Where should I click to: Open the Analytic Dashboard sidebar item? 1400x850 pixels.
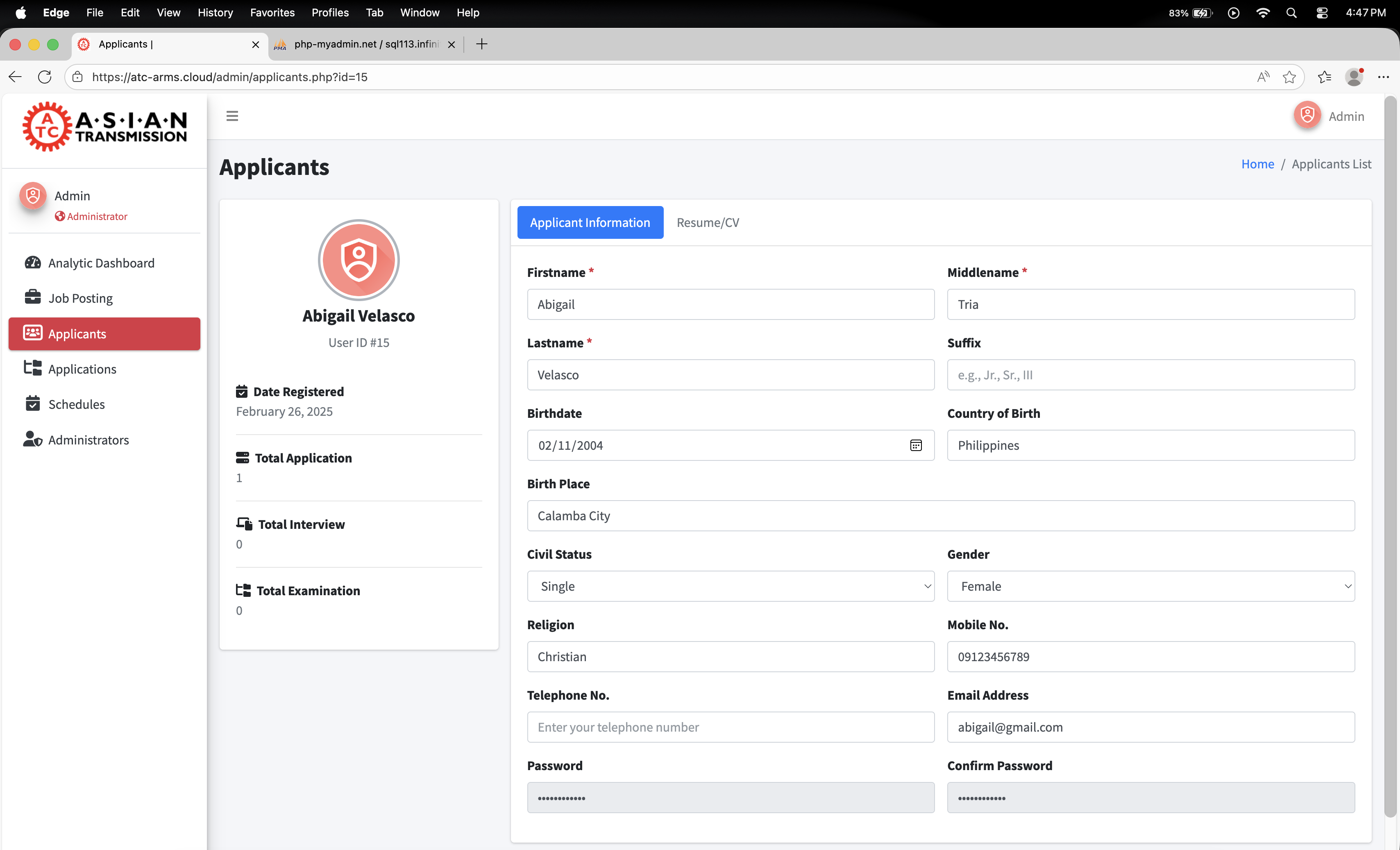[x=101, y=263]
